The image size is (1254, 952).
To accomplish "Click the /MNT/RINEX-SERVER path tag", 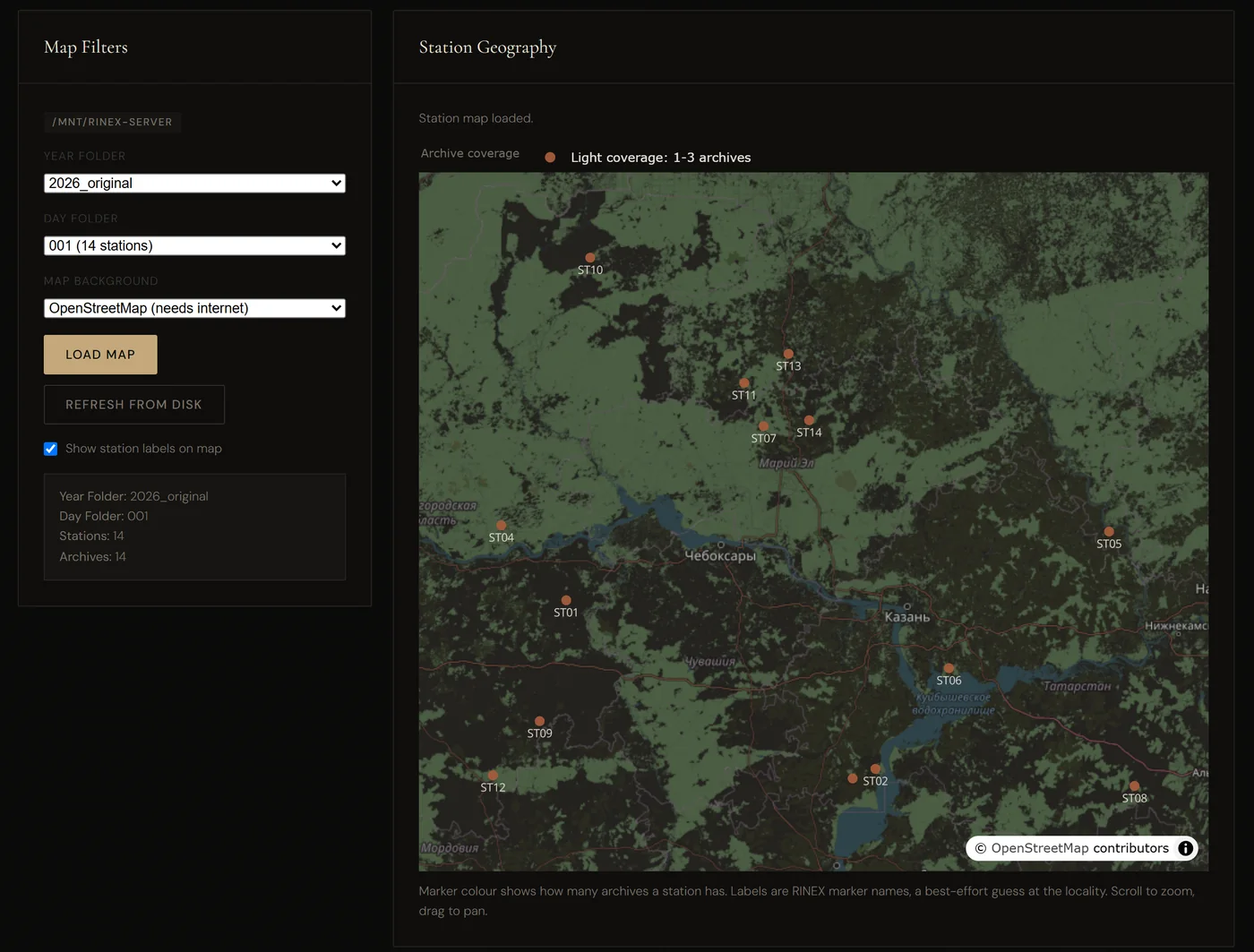I will (x=113, y=122).
